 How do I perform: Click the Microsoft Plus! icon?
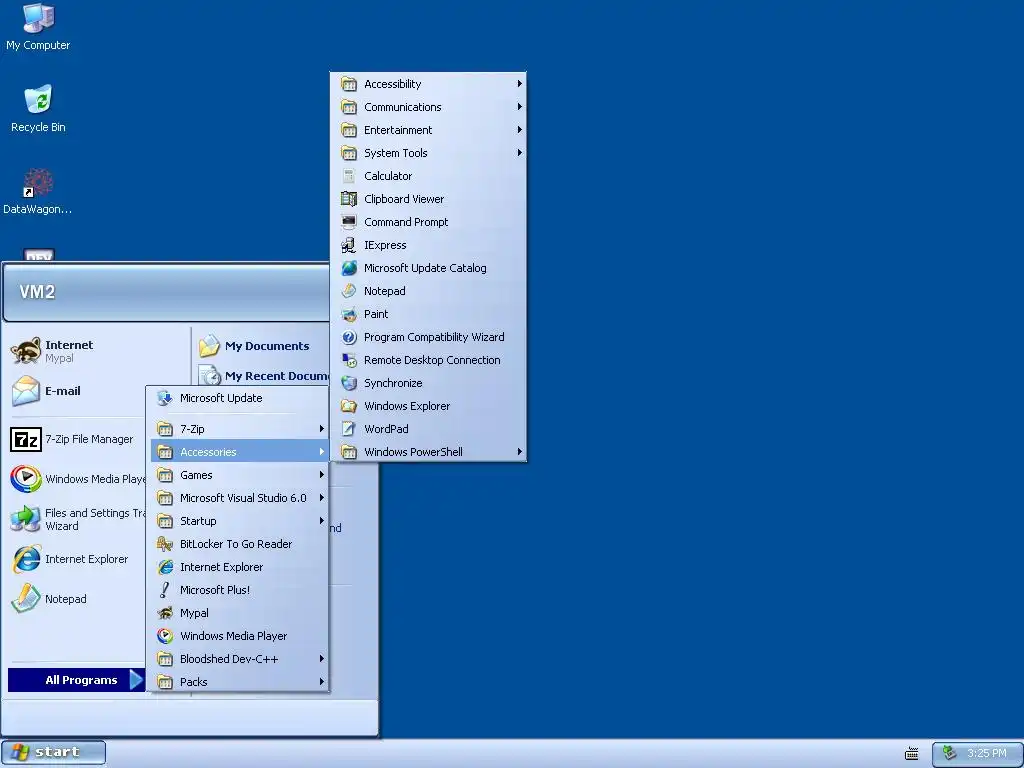pyautogui.click(x=165, y=590)
